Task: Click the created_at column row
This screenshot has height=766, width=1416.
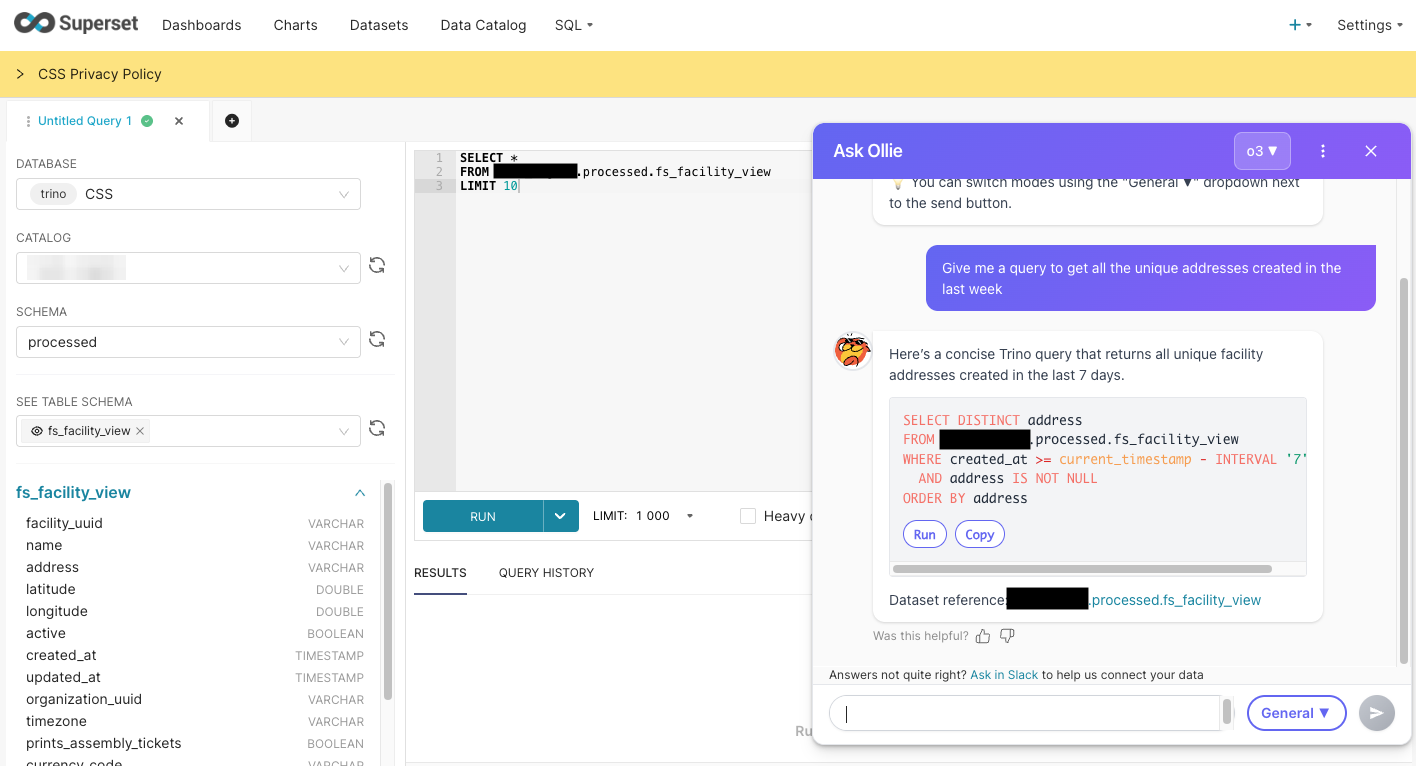Action: click(x=195, y=655)
